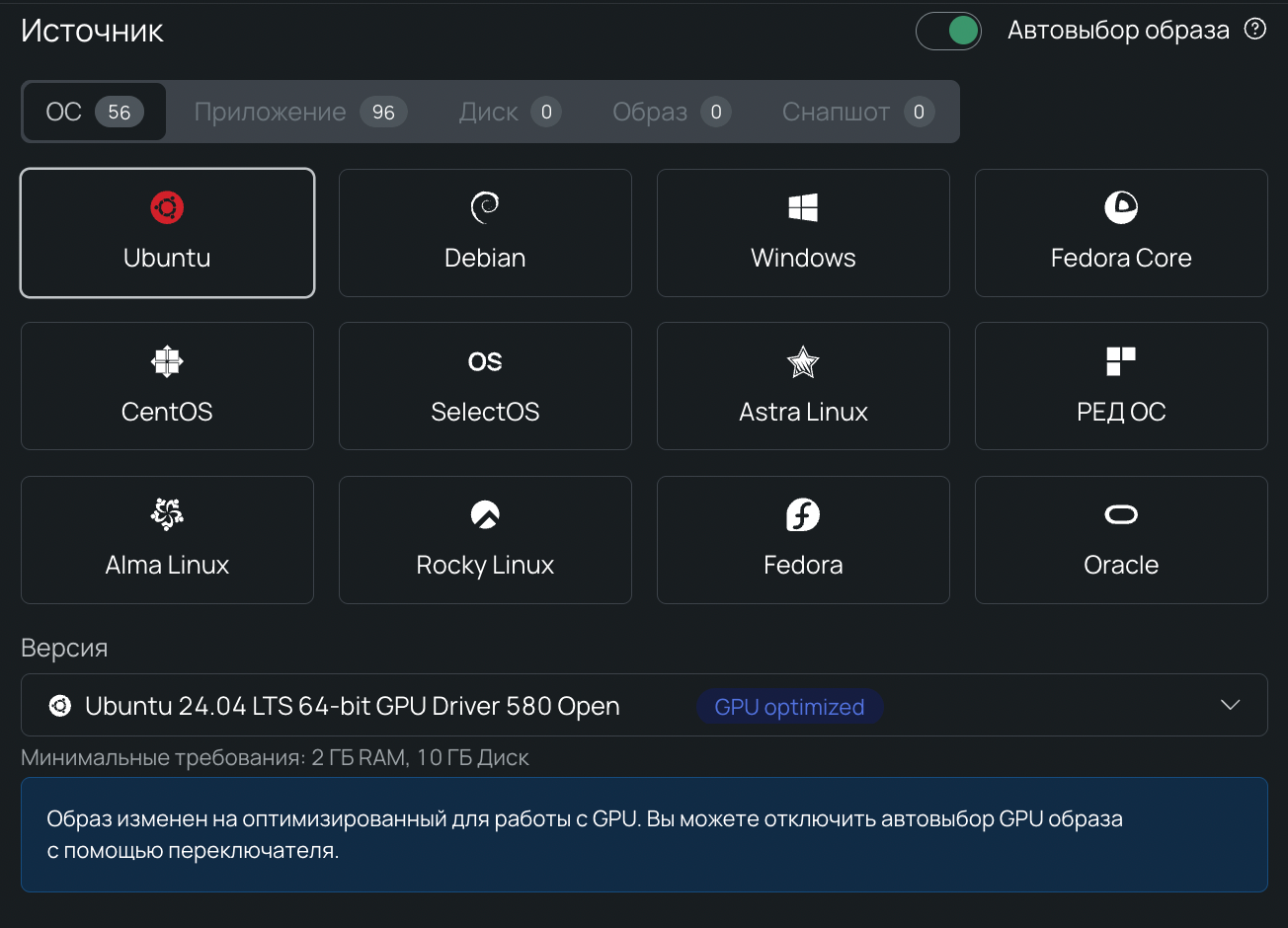This screenshot has width=1288, height=928.
Task: Click the Источник section heading
Action: tap(92, 31)
